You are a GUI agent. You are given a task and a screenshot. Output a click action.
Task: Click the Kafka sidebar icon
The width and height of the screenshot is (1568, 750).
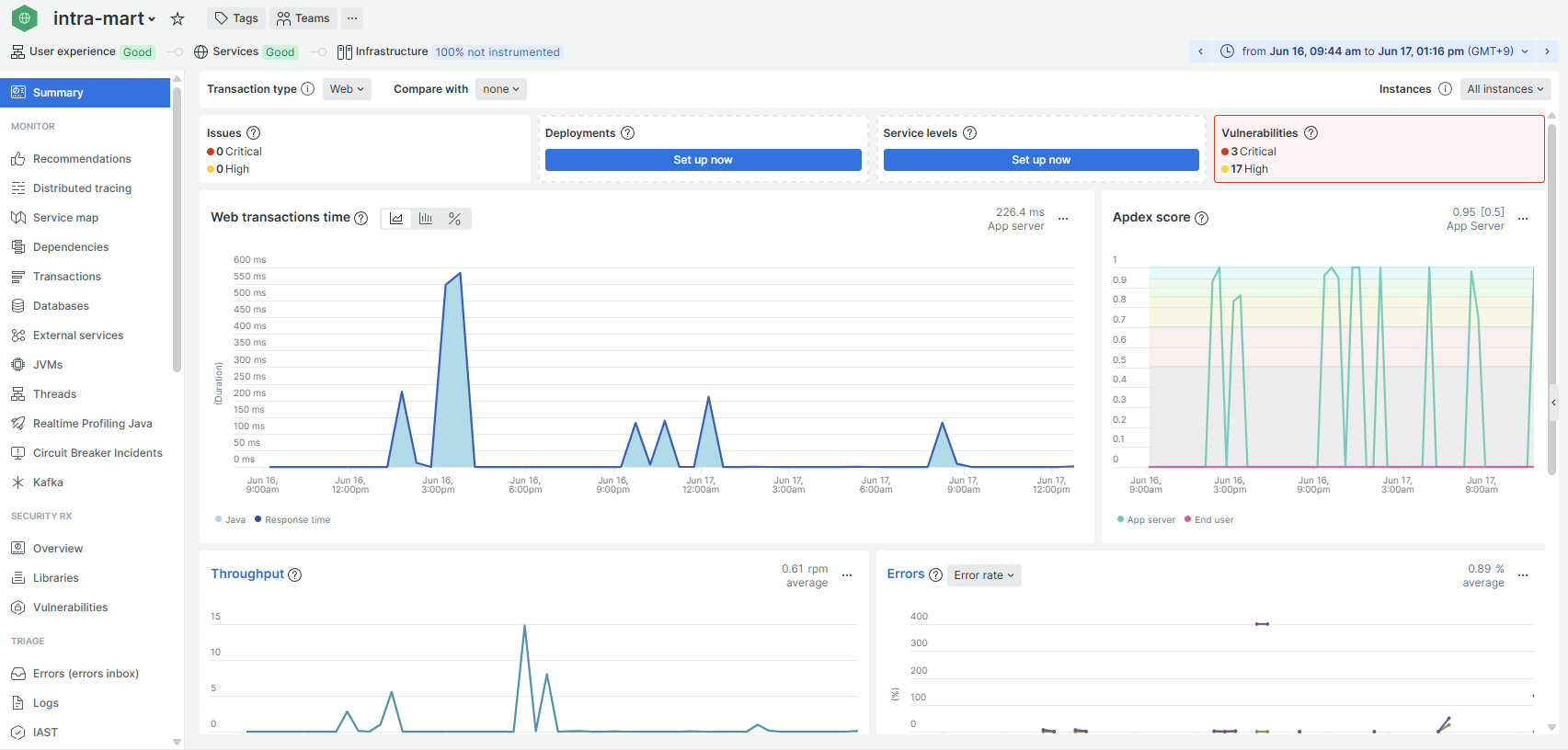17,483
